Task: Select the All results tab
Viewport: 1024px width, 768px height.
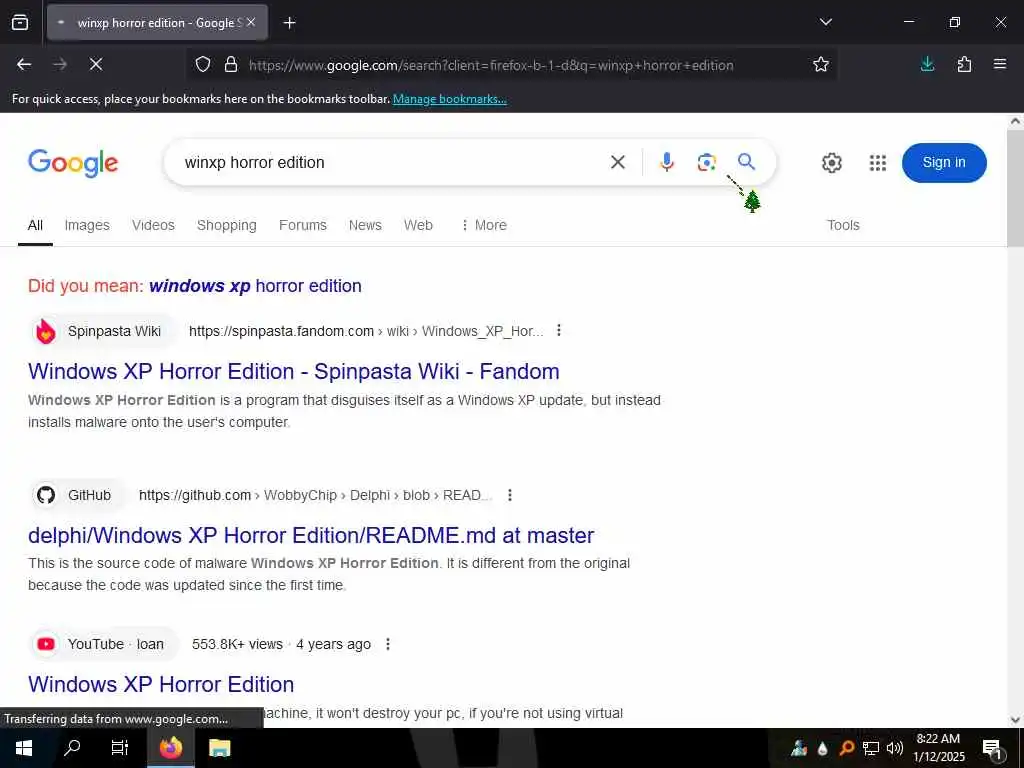Action: pyautogui.click(x=35, y=225)
